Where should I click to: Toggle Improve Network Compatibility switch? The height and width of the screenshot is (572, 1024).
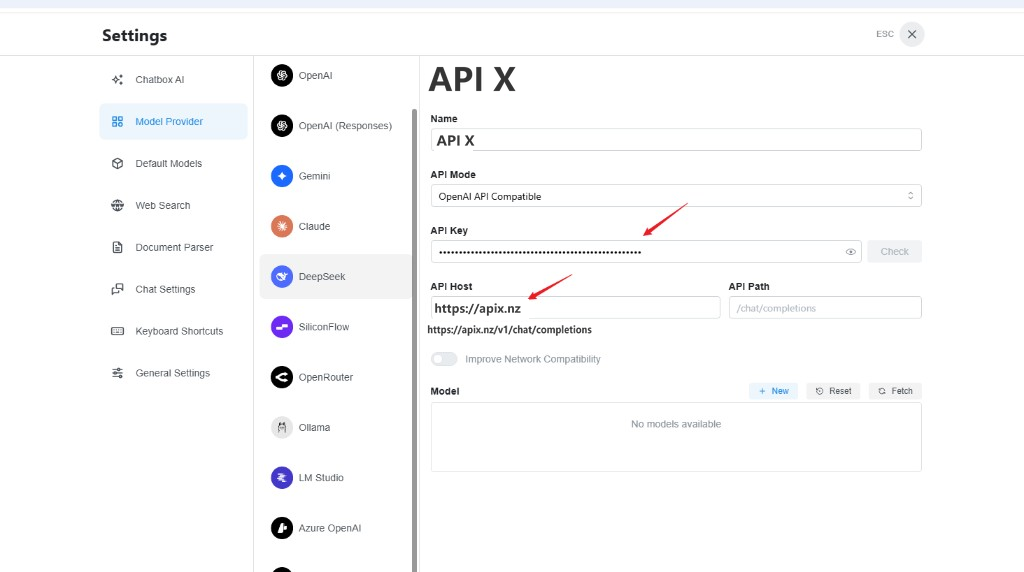click(x=444, y=359)
